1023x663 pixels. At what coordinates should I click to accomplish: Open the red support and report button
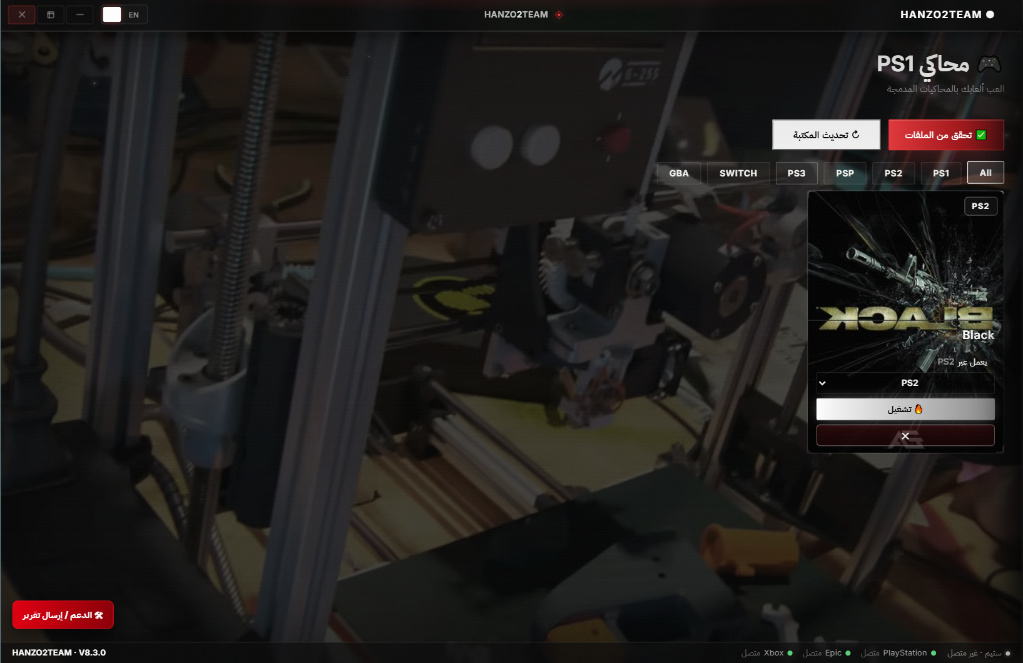point(63,615)
